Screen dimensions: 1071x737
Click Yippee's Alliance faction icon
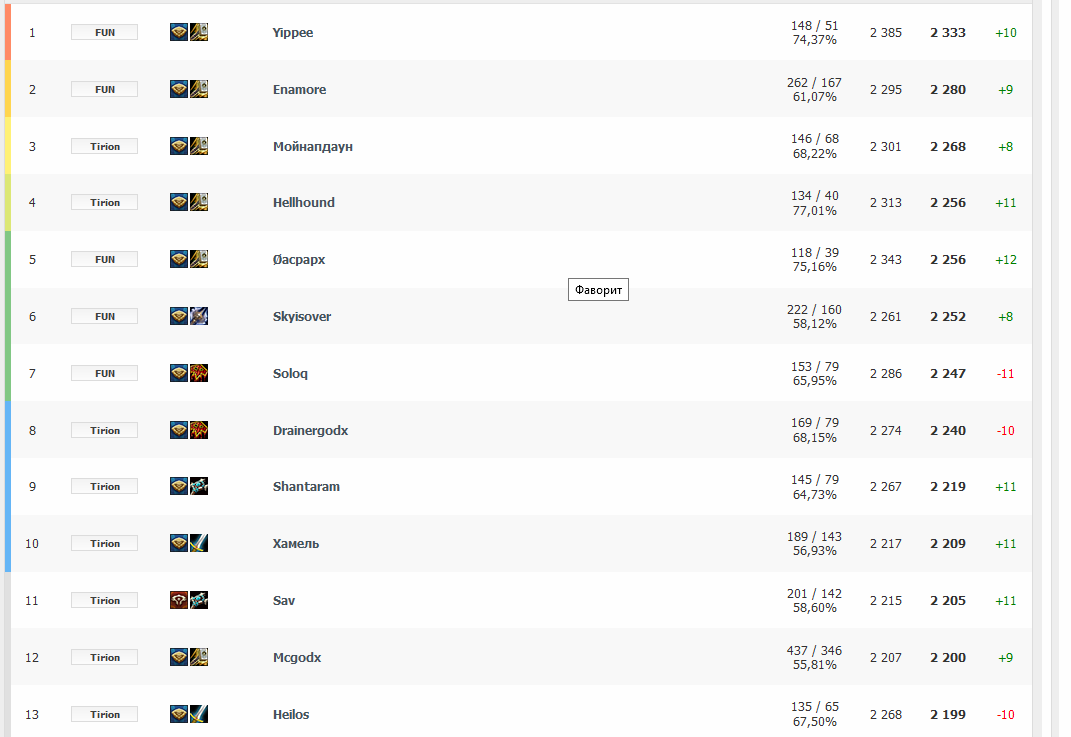point(179,32)
